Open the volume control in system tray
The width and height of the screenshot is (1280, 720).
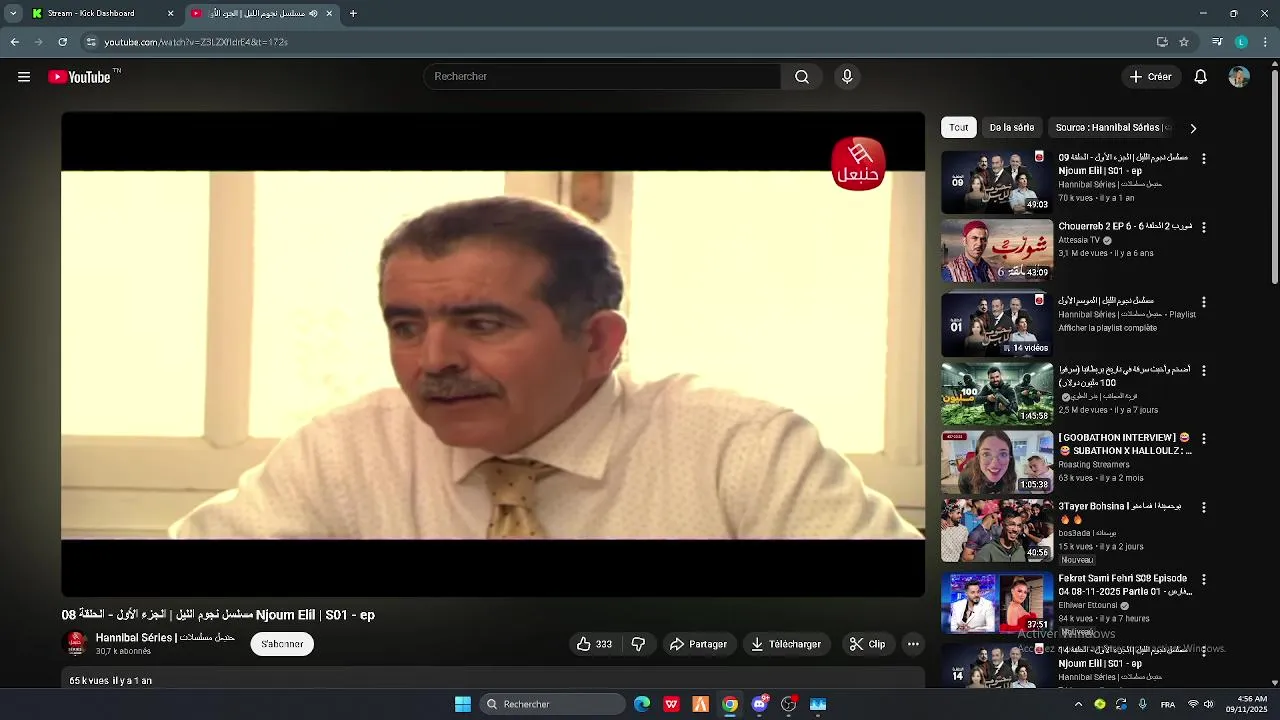[1208, 704]
